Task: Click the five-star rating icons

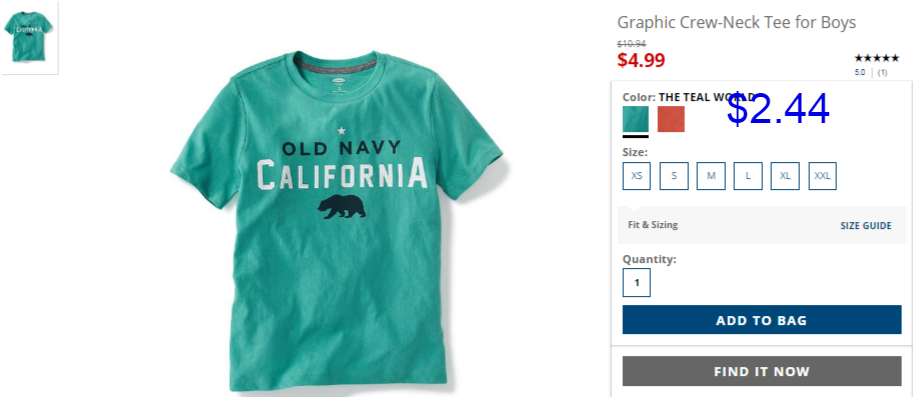Action: 876,58
